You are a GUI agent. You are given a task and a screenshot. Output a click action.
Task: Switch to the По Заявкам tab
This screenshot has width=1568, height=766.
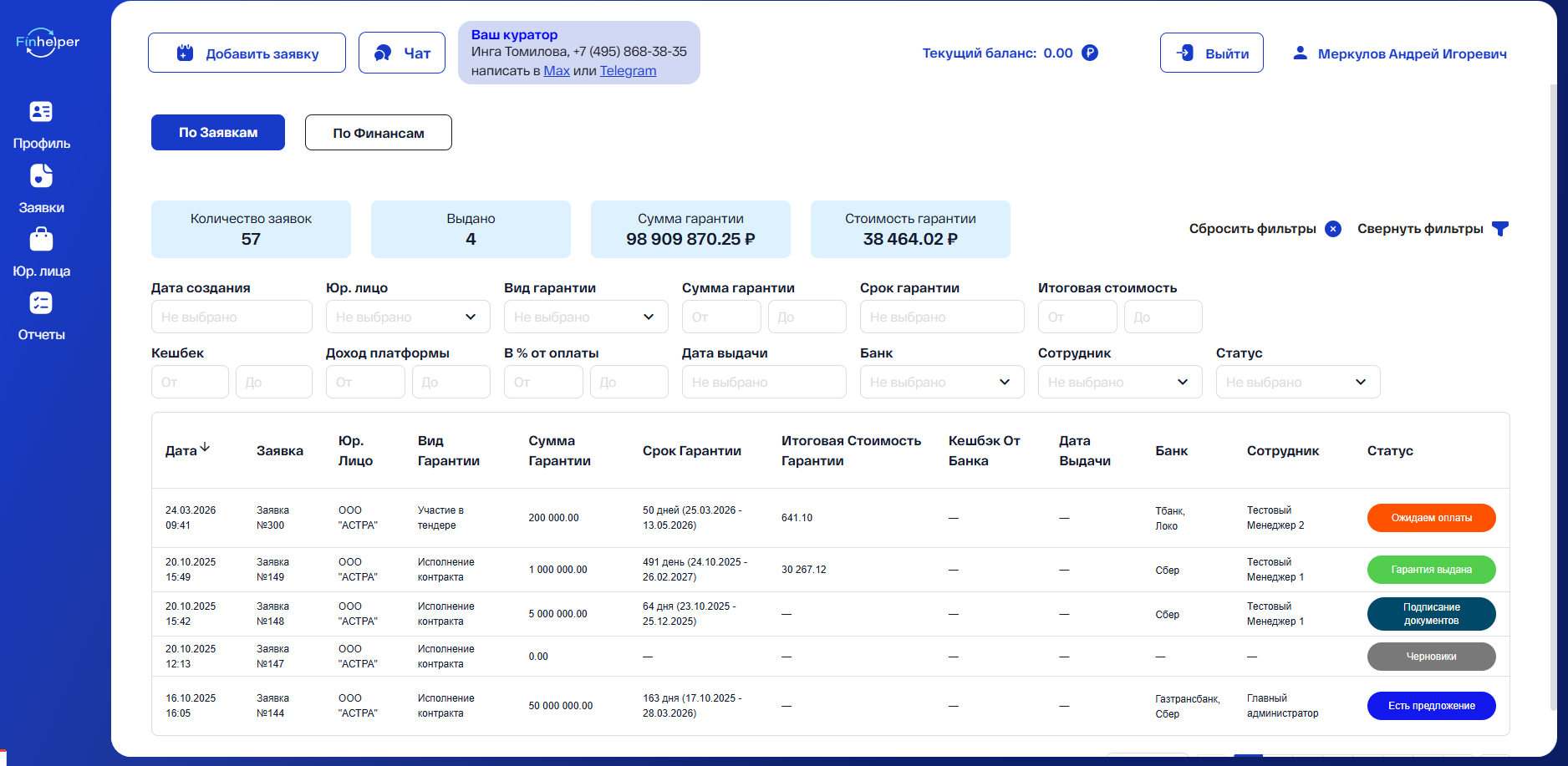[x=218, y=132]
